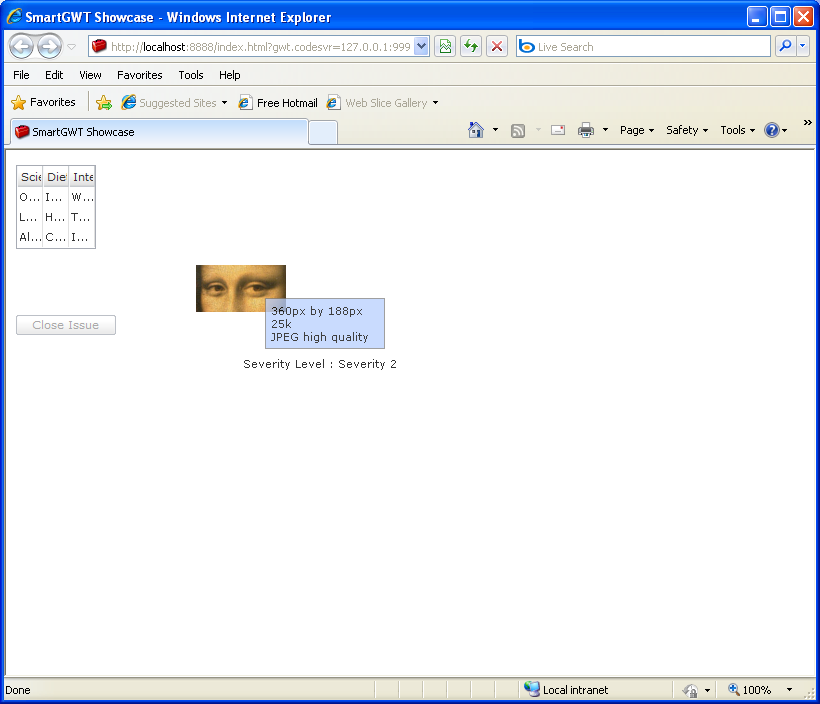Expand Suggested Sites dropdown arrow
This screenshot has width=820, height=704.
(x=224, y=103)
